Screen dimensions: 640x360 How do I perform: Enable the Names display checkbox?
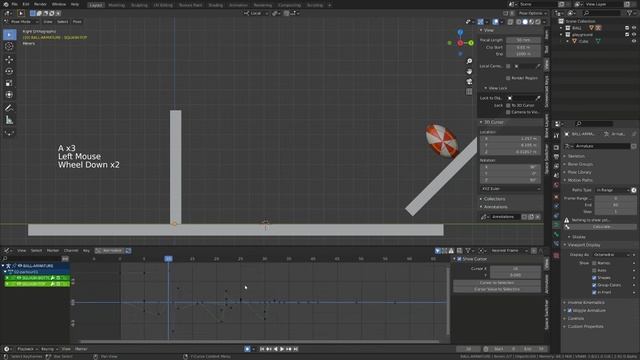click(x=594, y=263)
